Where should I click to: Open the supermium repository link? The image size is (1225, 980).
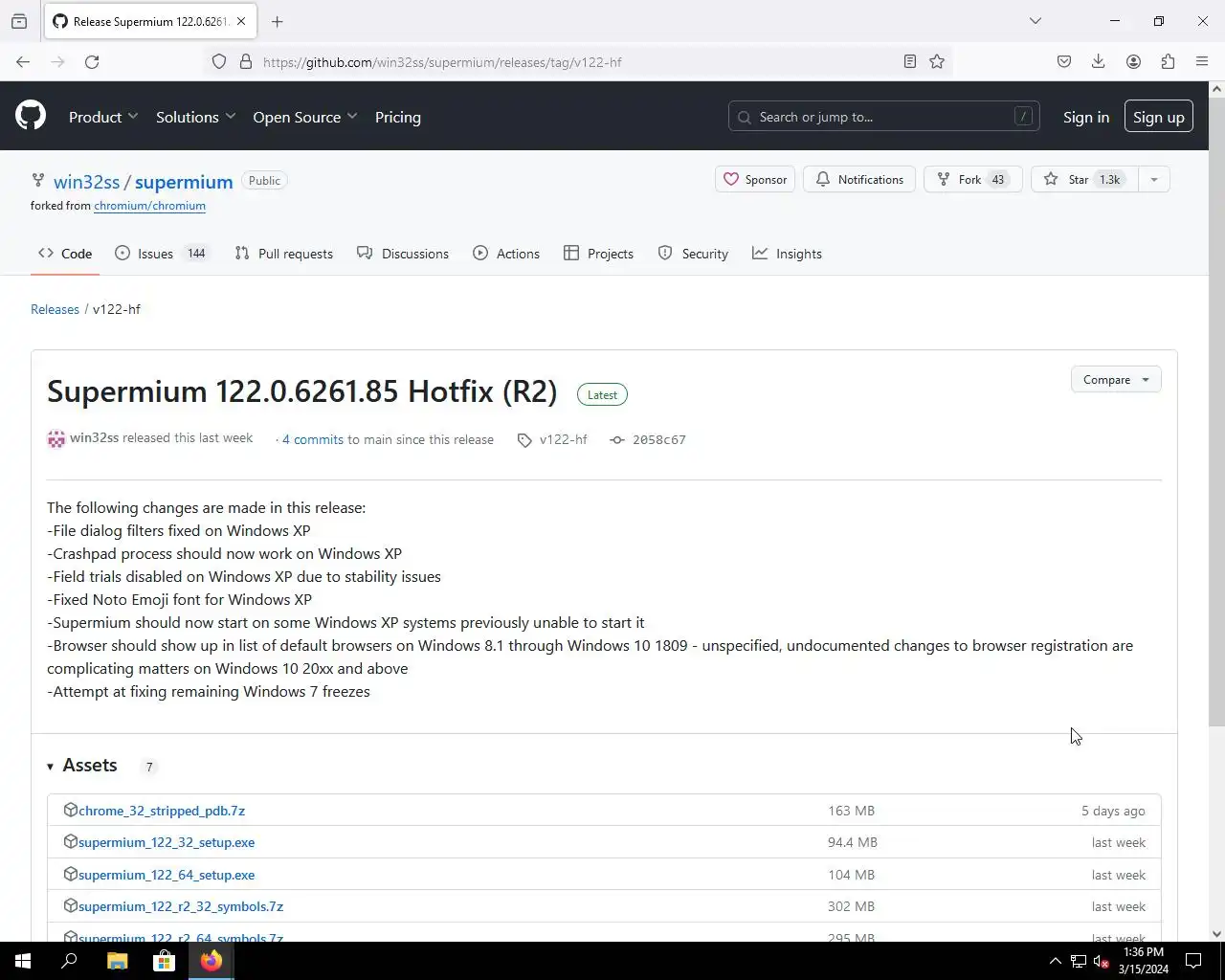(184, 182)
